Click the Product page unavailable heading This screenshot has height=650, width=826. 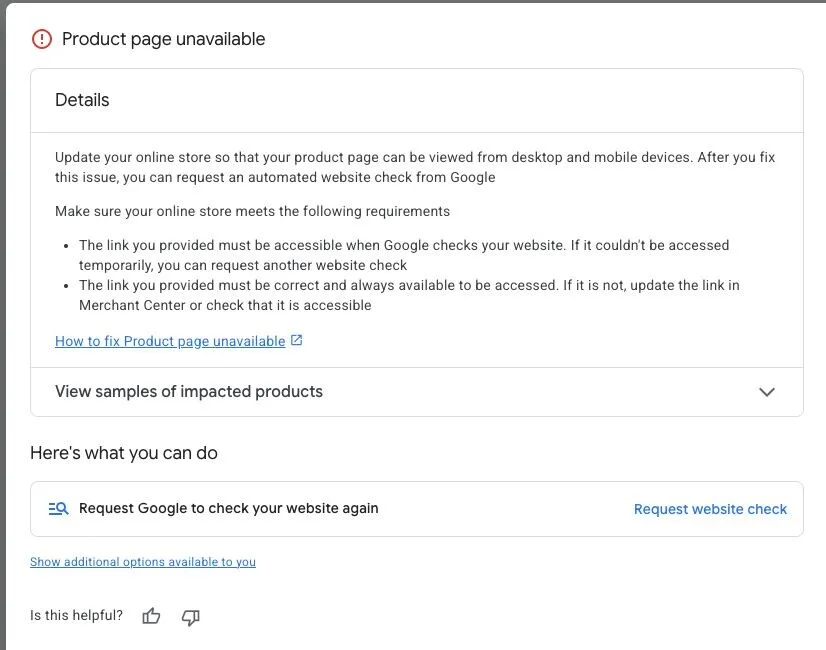pyautogui.click(x=163, y=39)
